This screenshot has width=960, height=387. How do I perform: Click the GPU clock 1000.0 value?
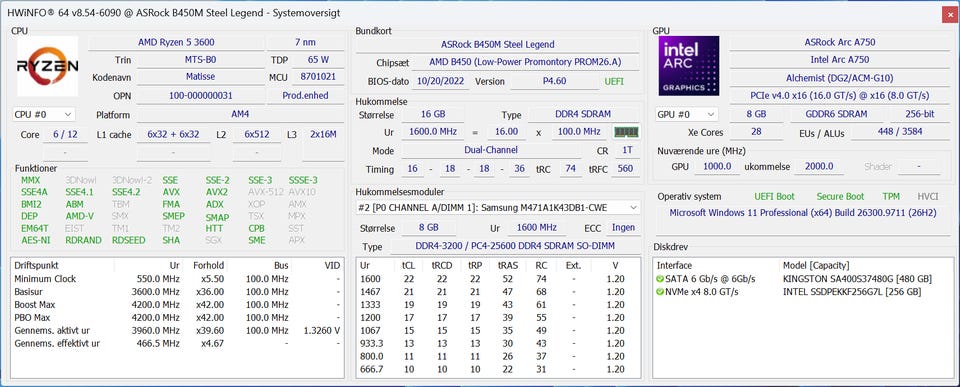tap(717, 167)
